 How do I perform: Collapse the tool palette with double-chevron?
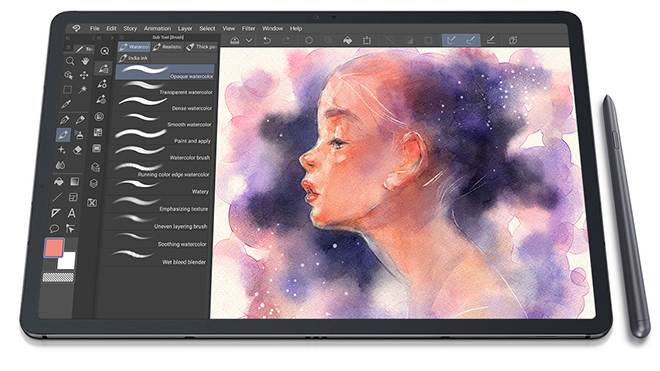pyautogui.click(x=67, y=38)
